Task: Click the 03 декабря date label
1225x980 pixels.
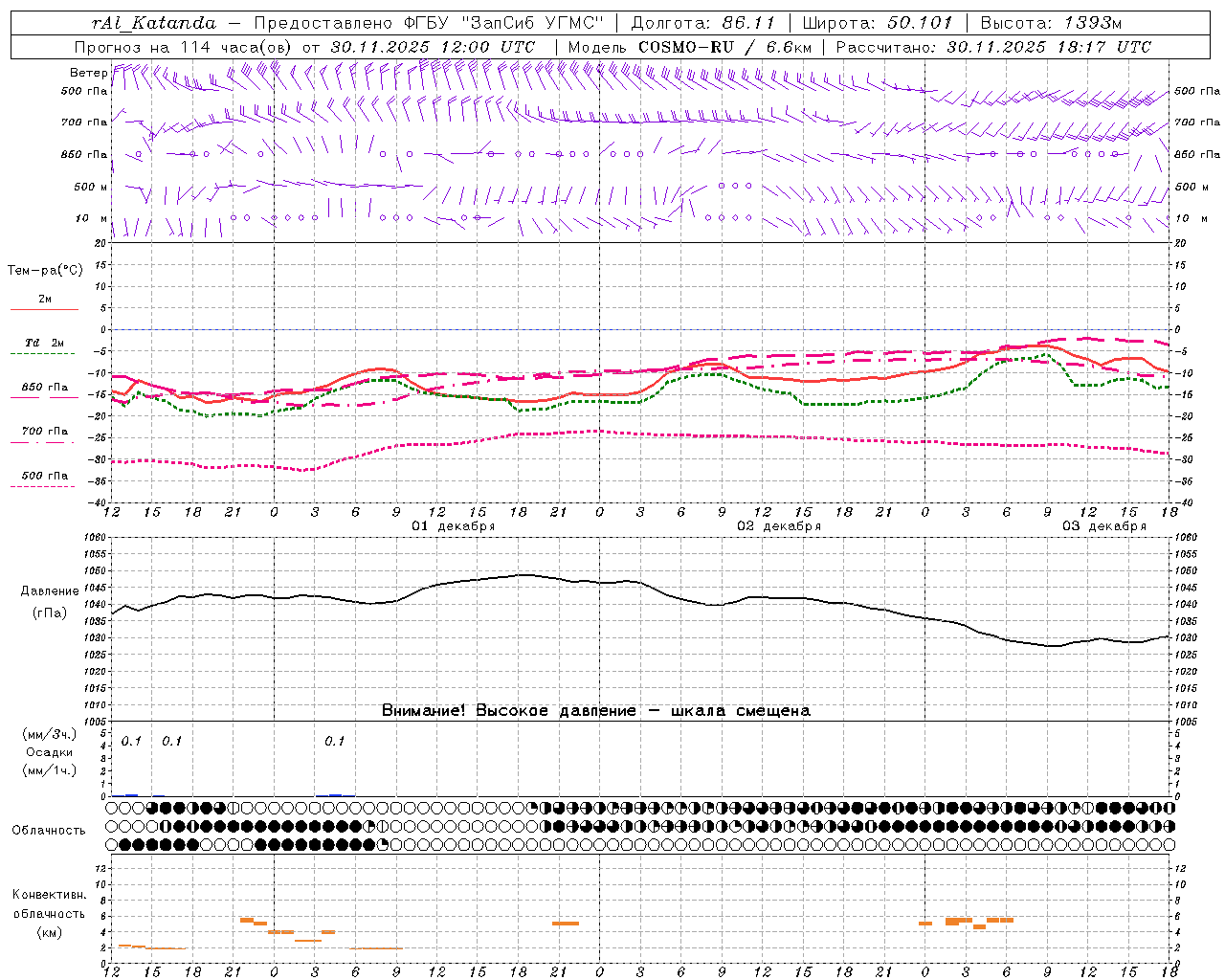Action: click(x=1104, y=526)
